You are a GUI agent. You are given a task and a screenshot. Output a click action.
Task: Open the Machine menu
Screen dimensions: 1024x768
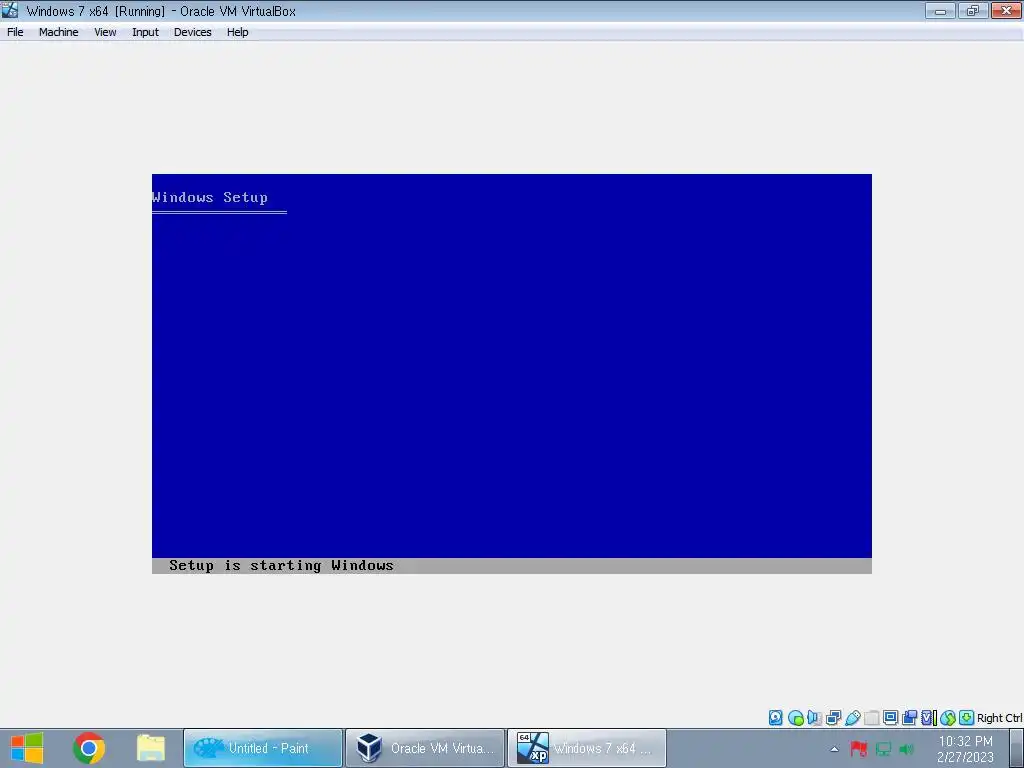[58, 32]
